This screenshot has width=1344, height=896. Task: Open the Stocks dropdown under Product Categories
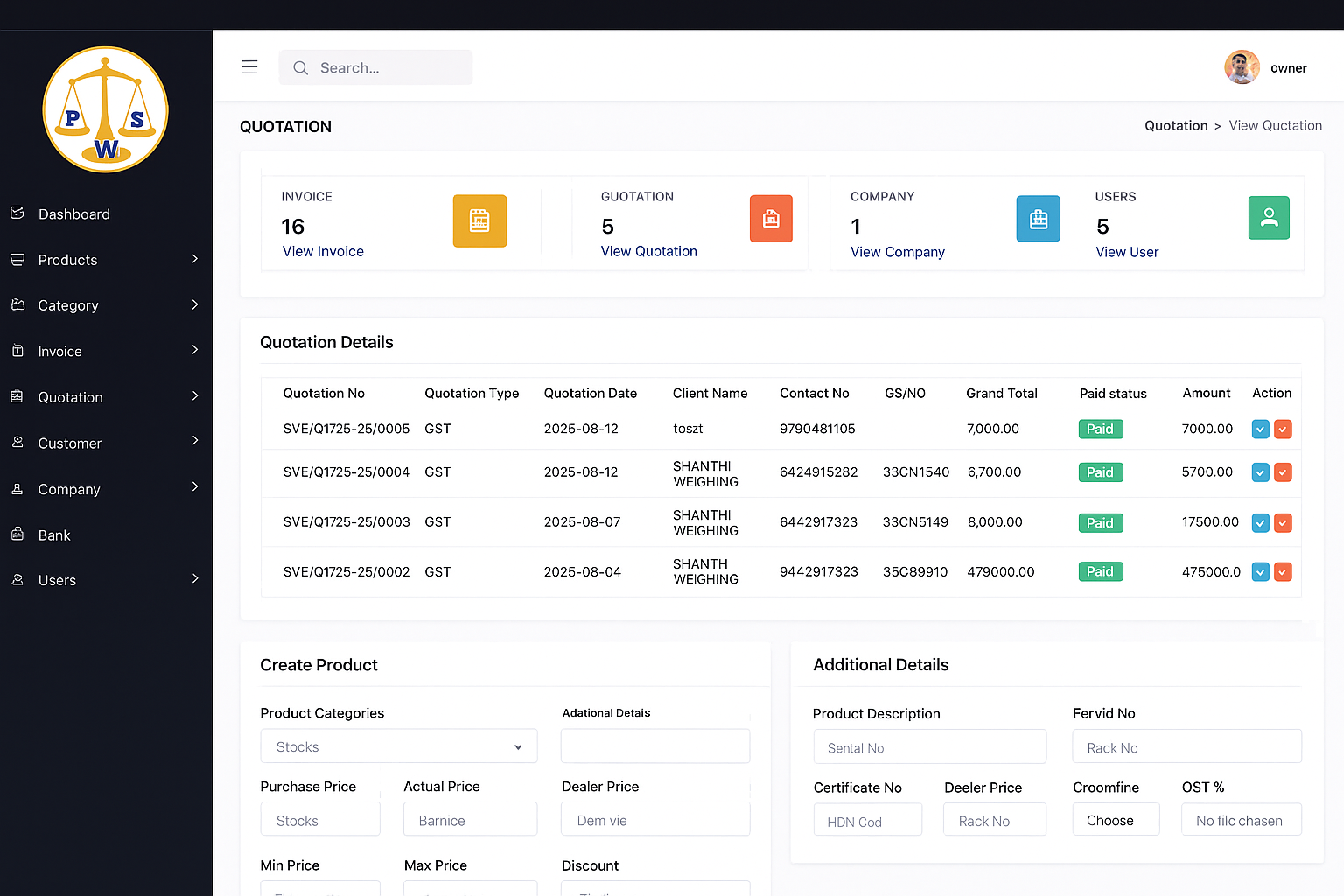coord(398,746)
